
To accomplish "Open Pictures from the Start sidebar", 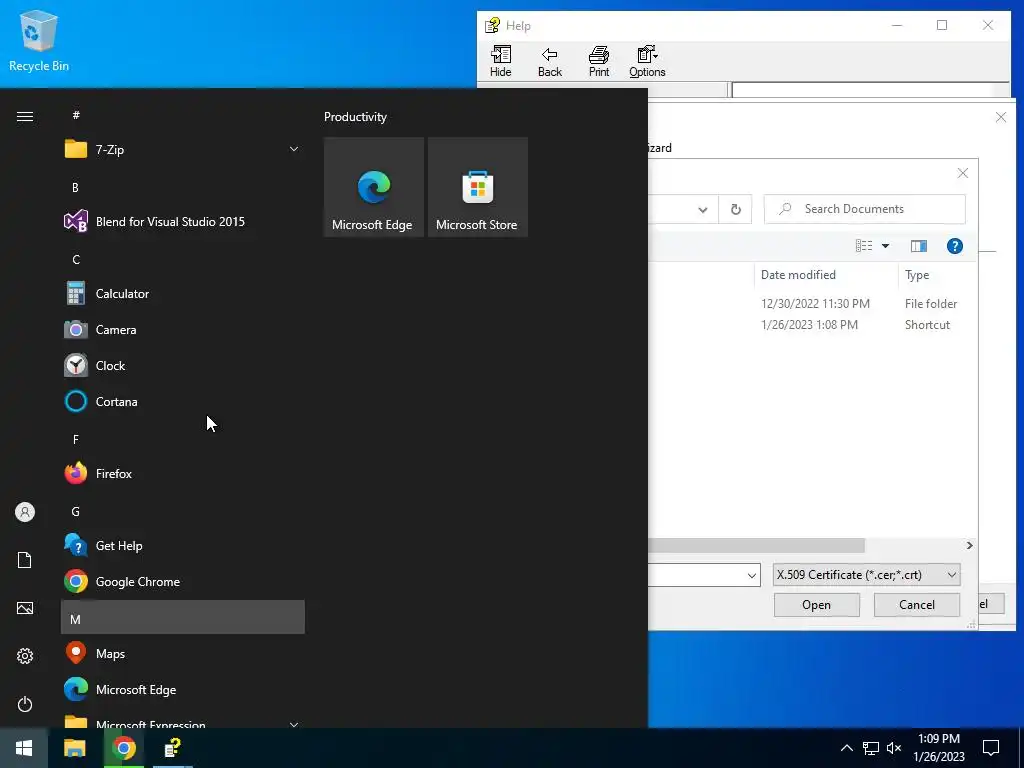I will pos(25,608).
